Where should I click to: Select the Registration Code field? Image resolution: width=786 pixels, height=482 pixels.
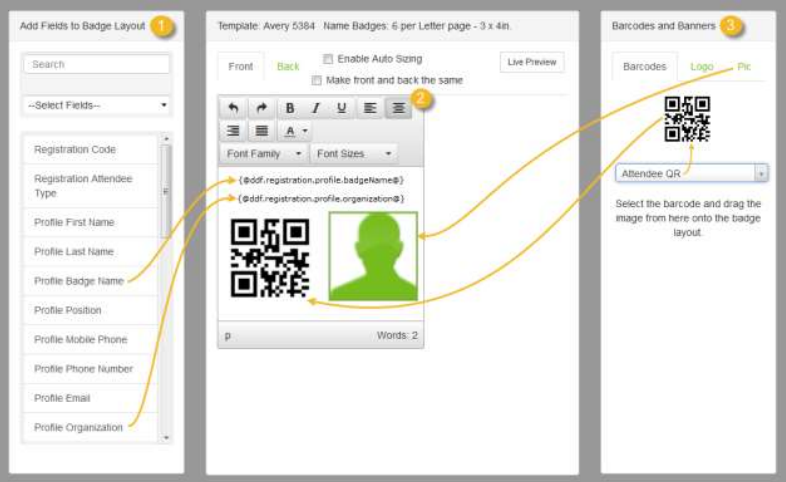click(x=90, y=149)
